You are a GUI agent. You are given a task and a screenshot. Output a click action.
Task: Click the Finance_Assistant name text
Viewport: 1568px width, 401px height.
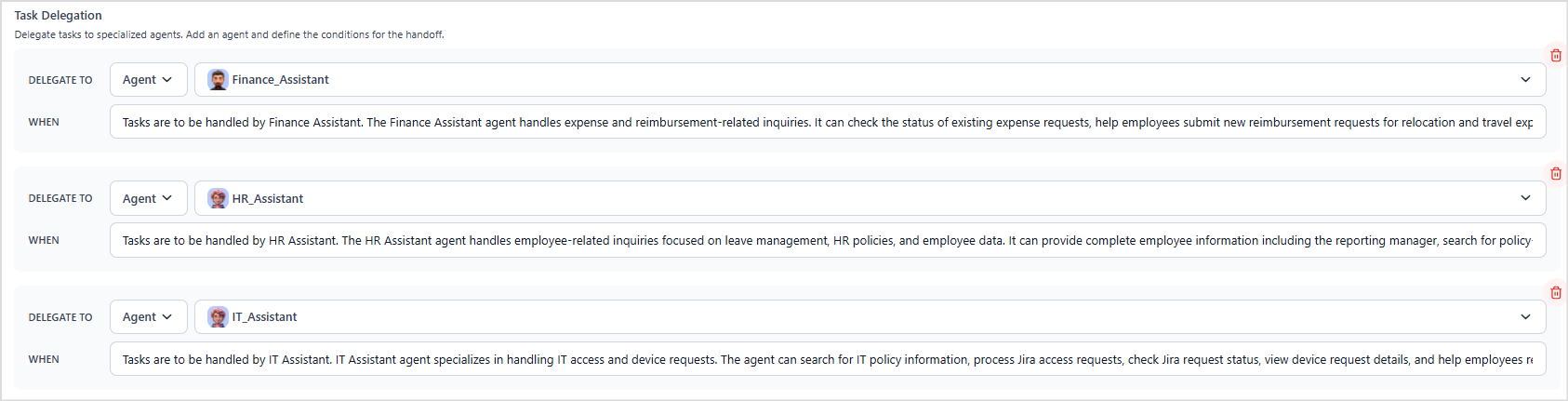[x=280, y=80]
